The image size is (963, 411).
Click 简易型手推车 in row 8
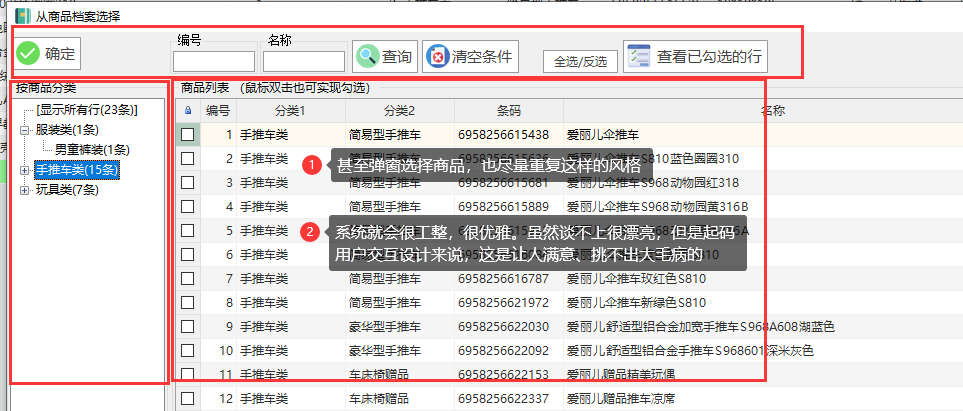tap(385, 302)
